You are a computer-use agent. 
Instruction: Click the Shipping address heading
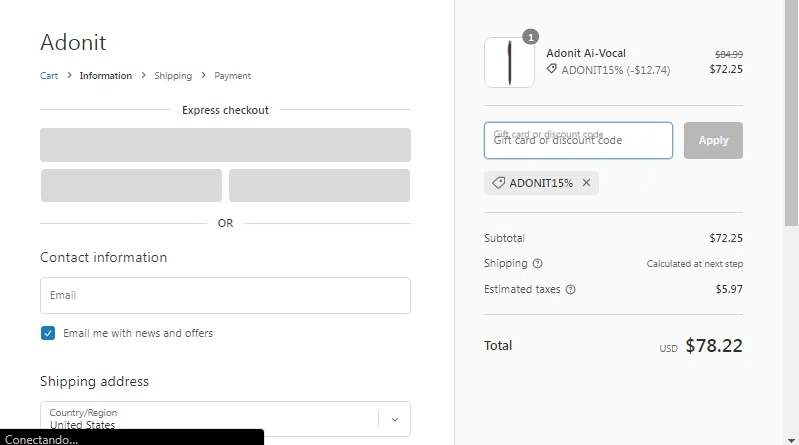click(x=94, y=381)
